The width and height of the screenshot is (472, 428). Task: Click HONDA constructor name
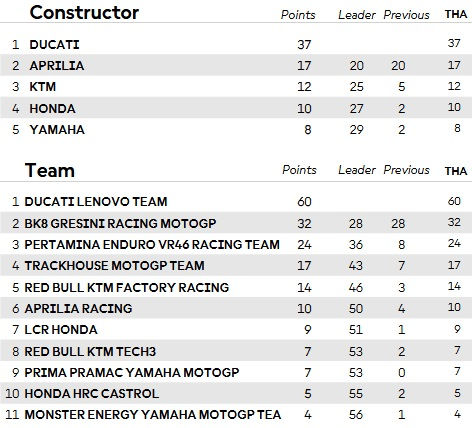52,109
